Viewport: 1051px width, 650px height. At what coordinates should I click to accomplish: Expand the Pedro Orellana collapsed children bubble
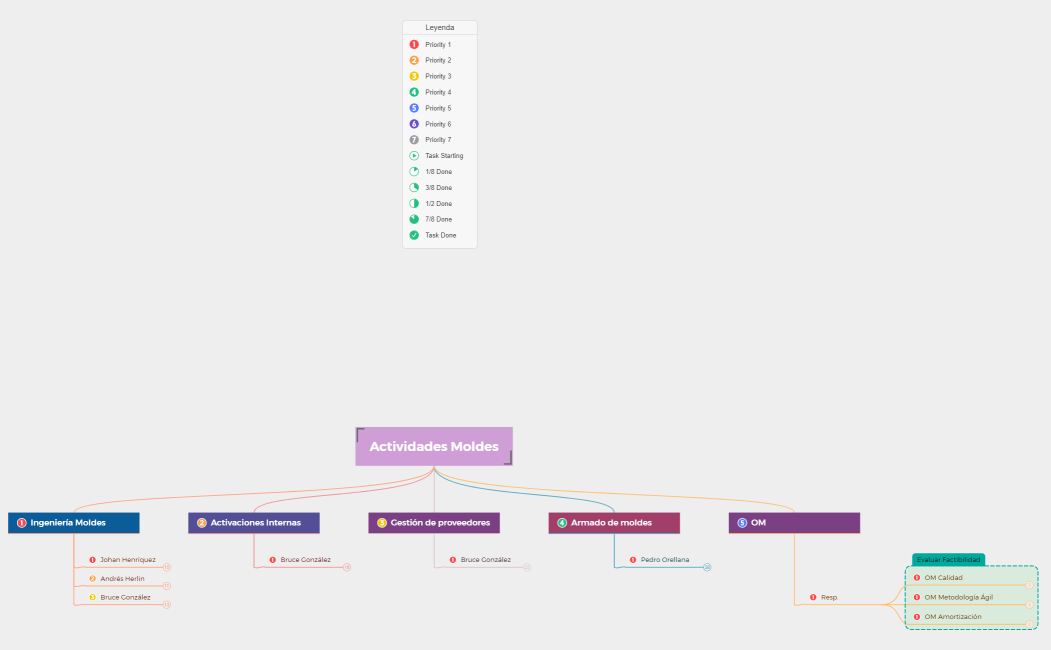(707, 567)
